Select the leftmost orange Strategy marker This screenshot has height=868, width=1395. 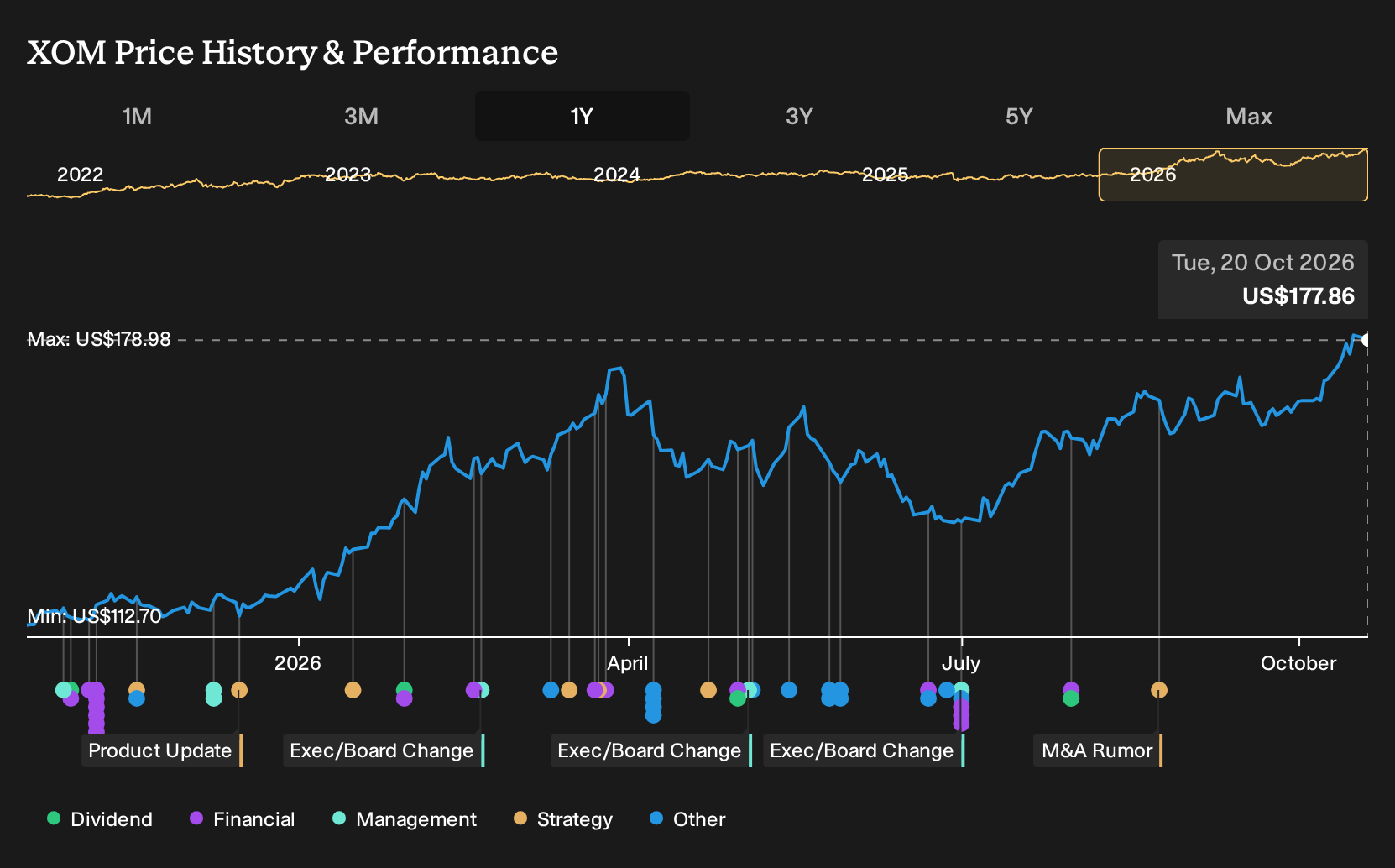coord(137,690)
